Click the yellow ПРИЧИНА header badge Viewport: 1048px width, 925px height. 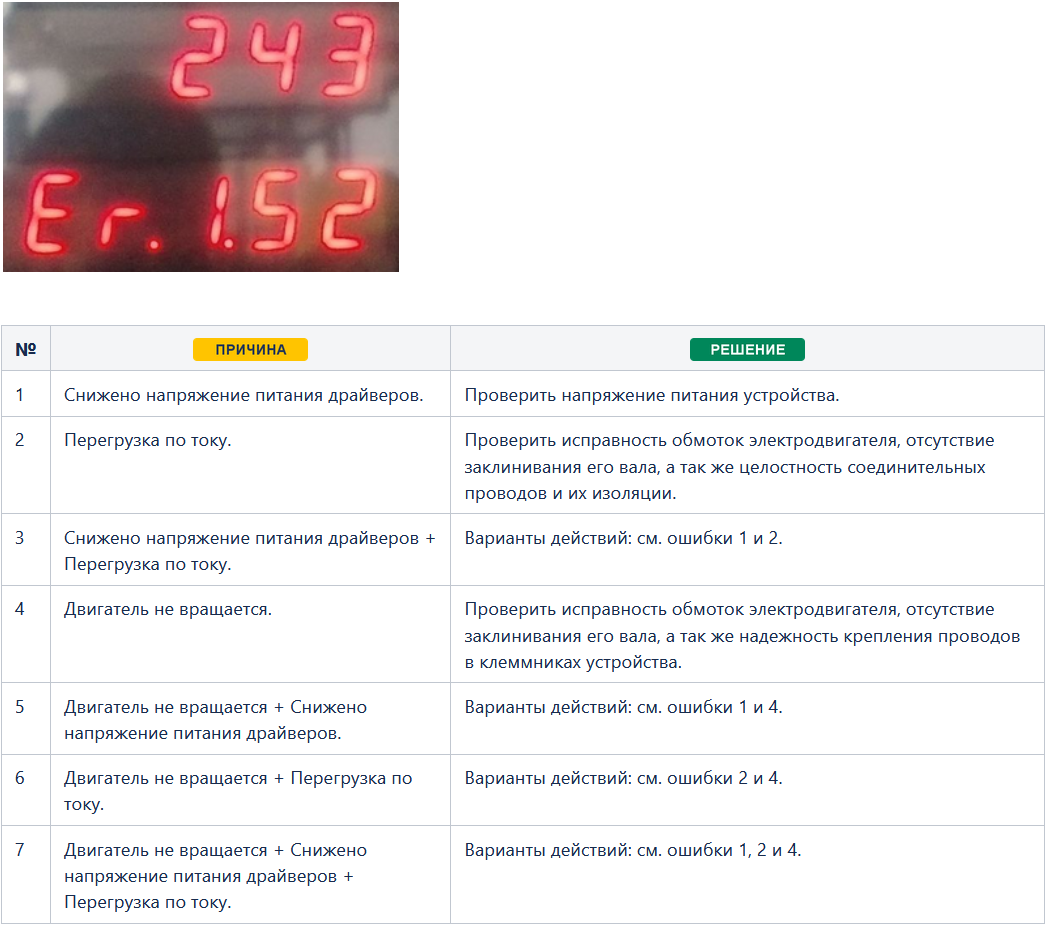coord(251,350)
